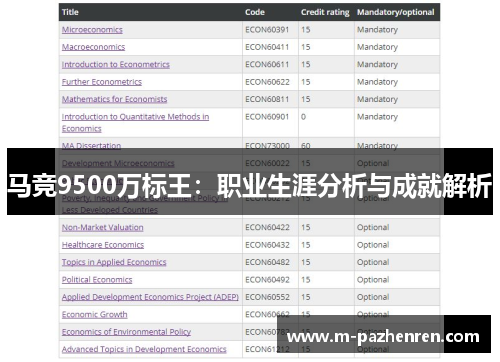Click Optional status in Non-Market Valuation row
Viewport: 500px width, 362px height.
[x=373, y=227]
